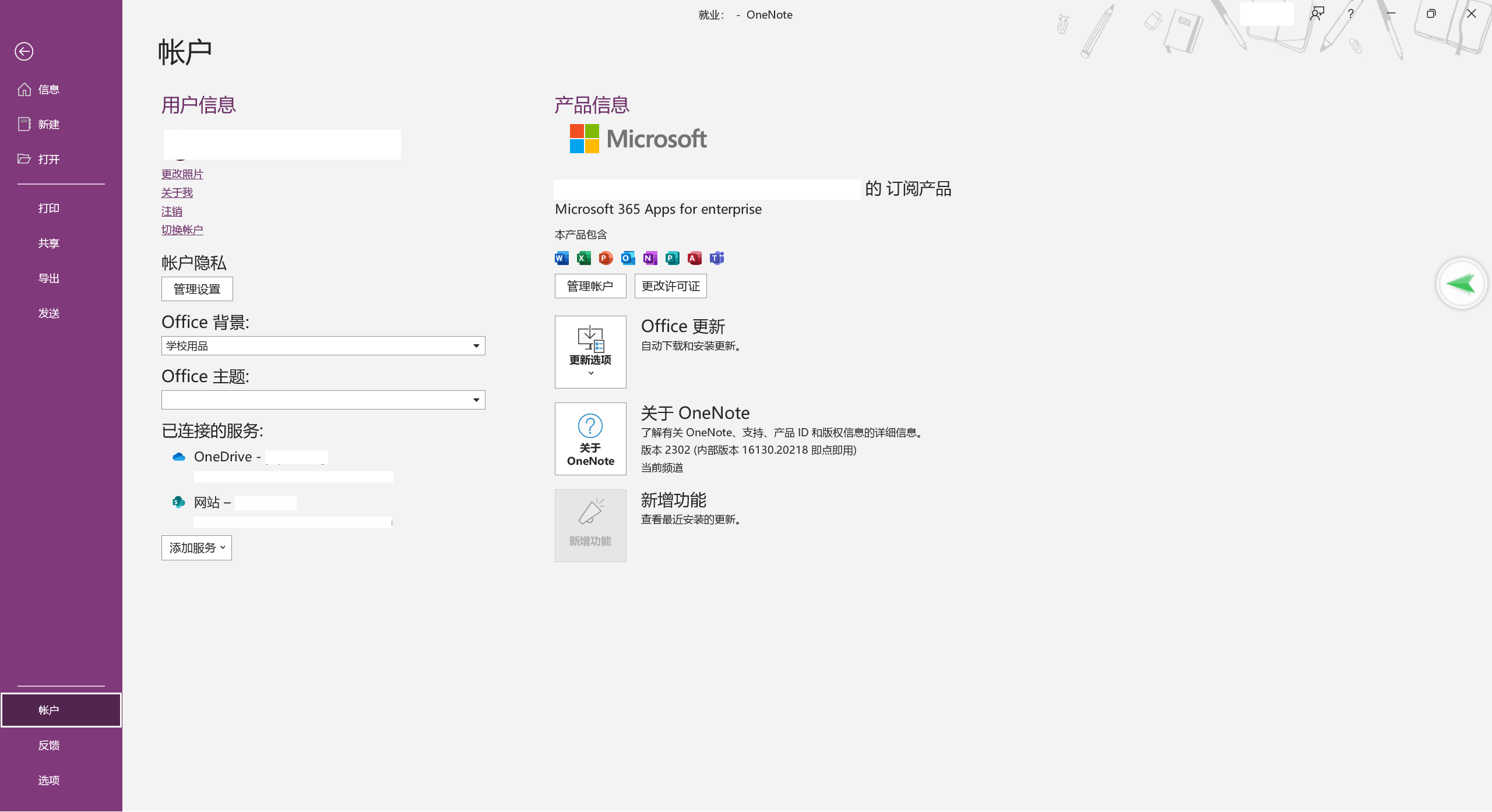Click the Access app icon

coord(694,258)
